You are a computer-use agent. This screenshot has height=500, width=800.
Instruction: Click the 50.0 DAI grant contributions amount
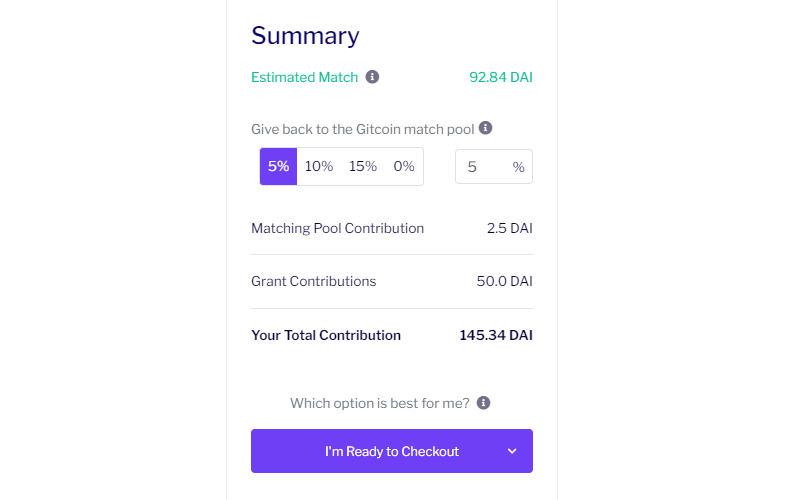click(x=505, y=281)
